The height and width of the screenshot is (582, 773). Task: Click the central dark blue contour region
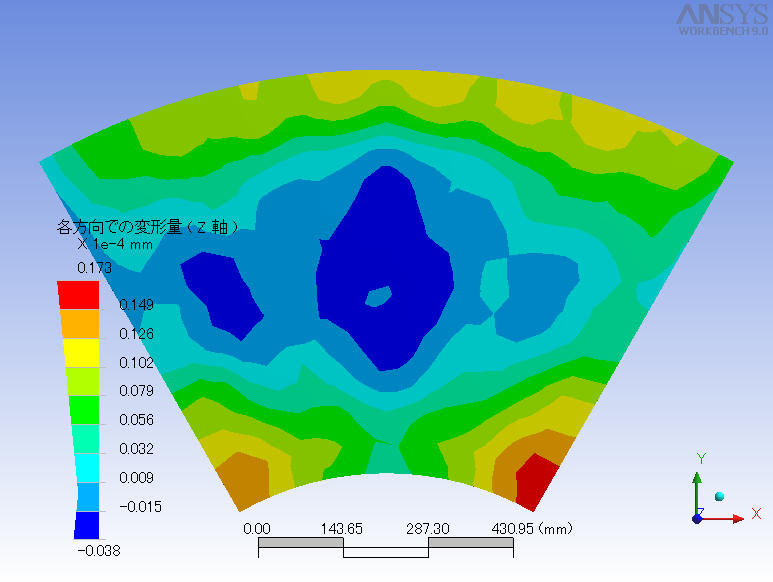point(385,269)
